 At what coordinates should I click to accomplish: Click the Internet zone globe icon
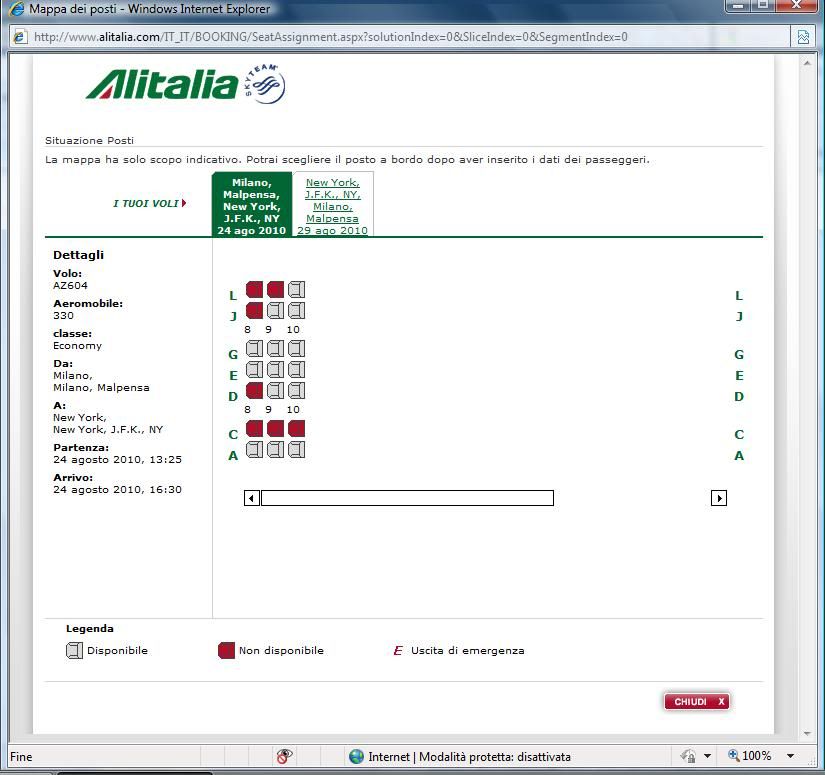tap(356, 757)
